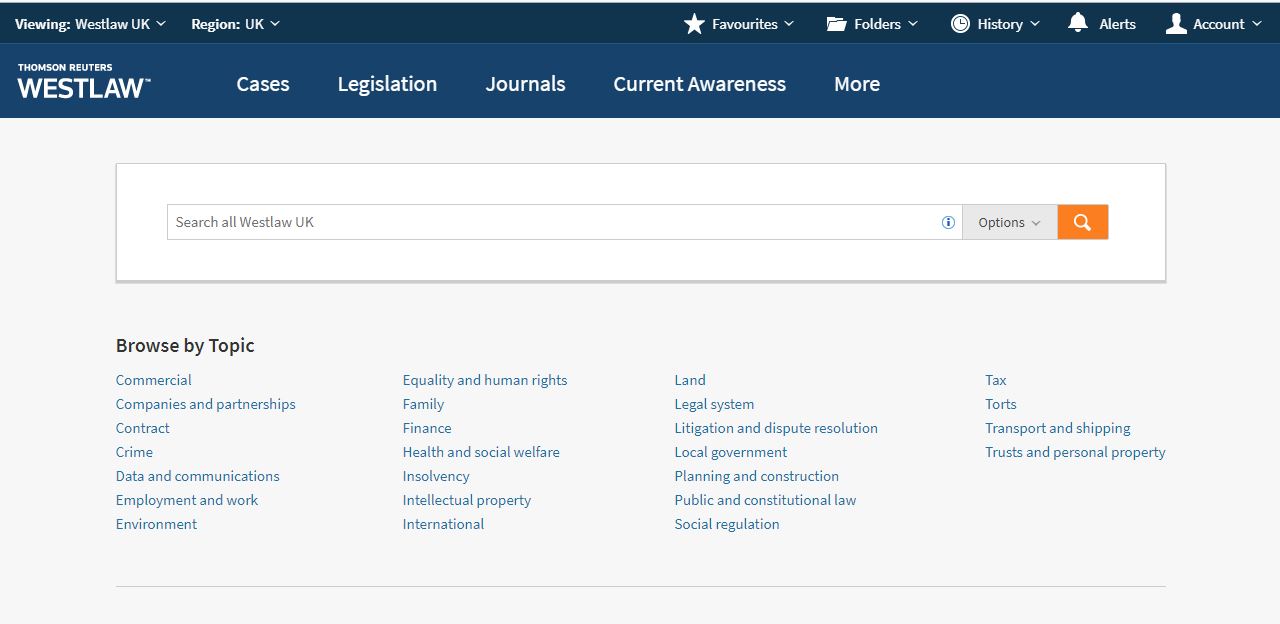Click the History clock icon

click(961, 23)
